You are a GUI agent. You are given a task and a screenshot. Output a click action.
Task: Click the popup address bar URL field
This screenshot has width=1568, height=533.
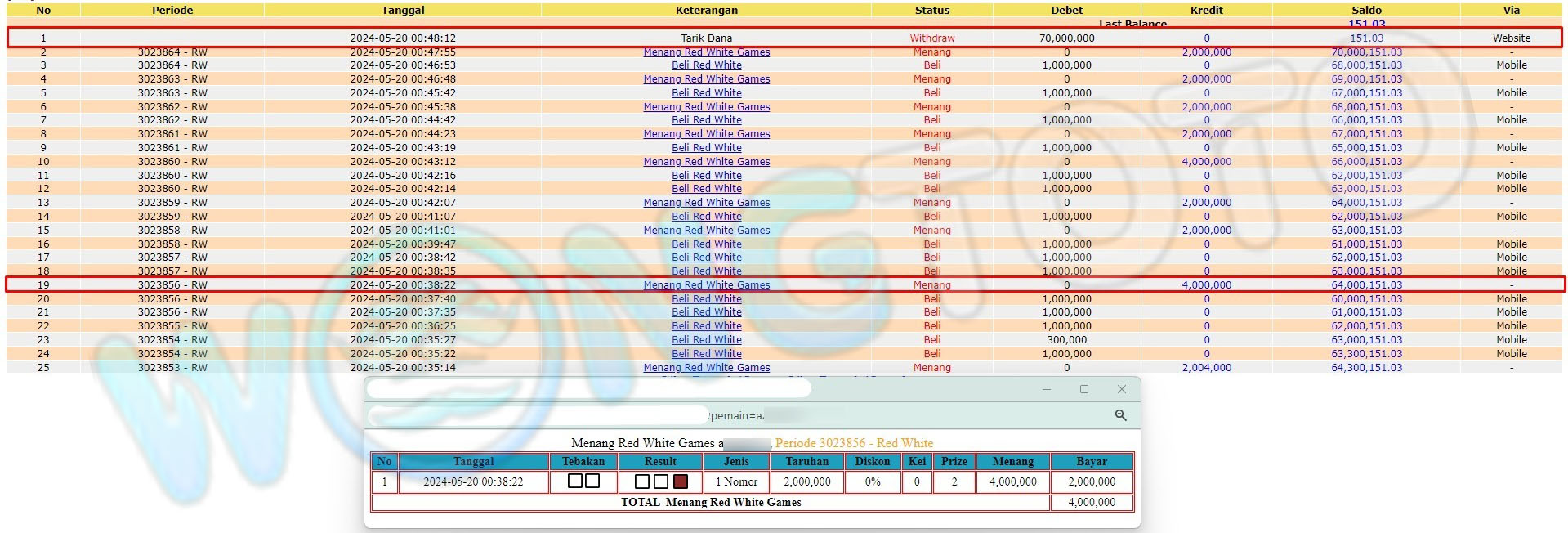tap(539, 415)
